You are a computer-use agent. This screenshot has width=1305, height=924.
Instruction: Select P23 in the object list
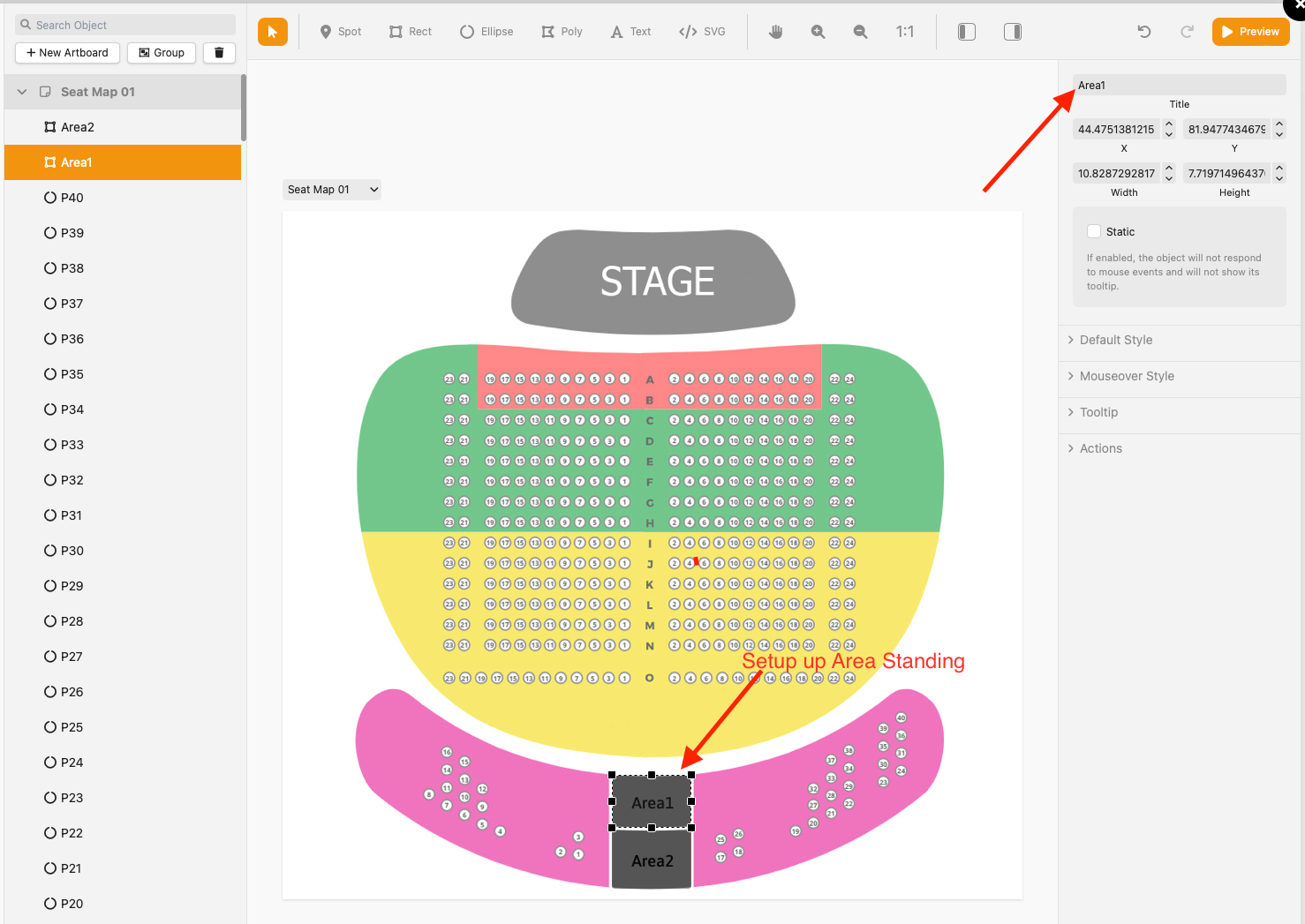[123, 798]
